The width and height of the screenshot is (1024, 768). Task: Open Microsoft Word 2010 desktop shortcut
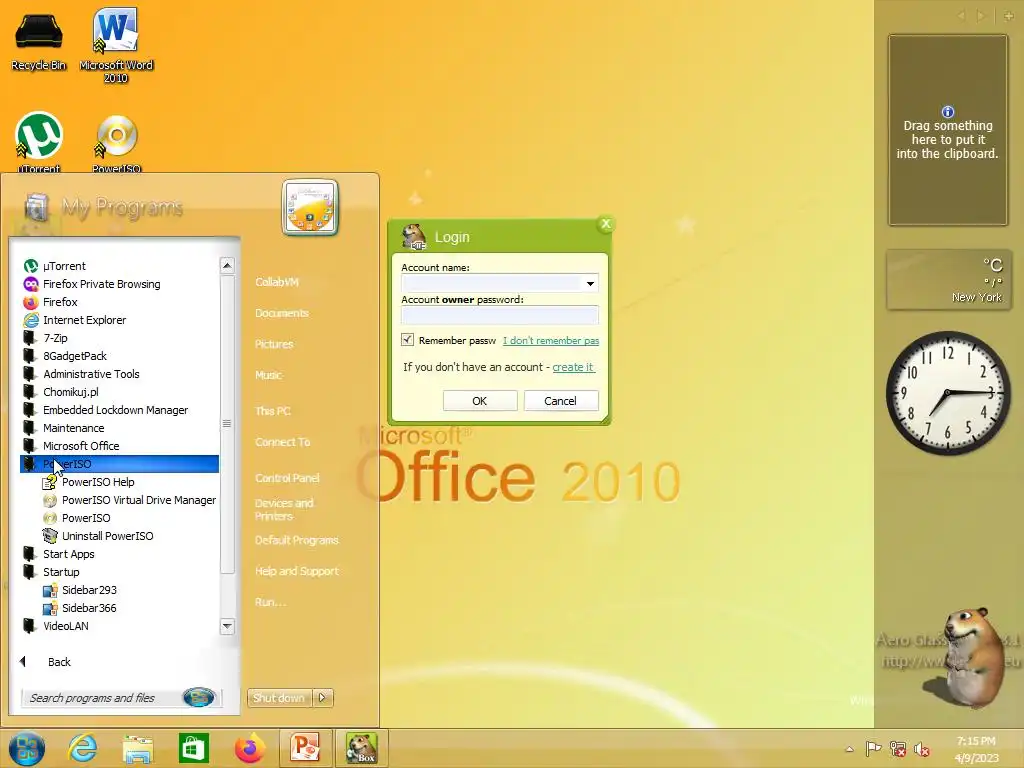tap(116, 46)
